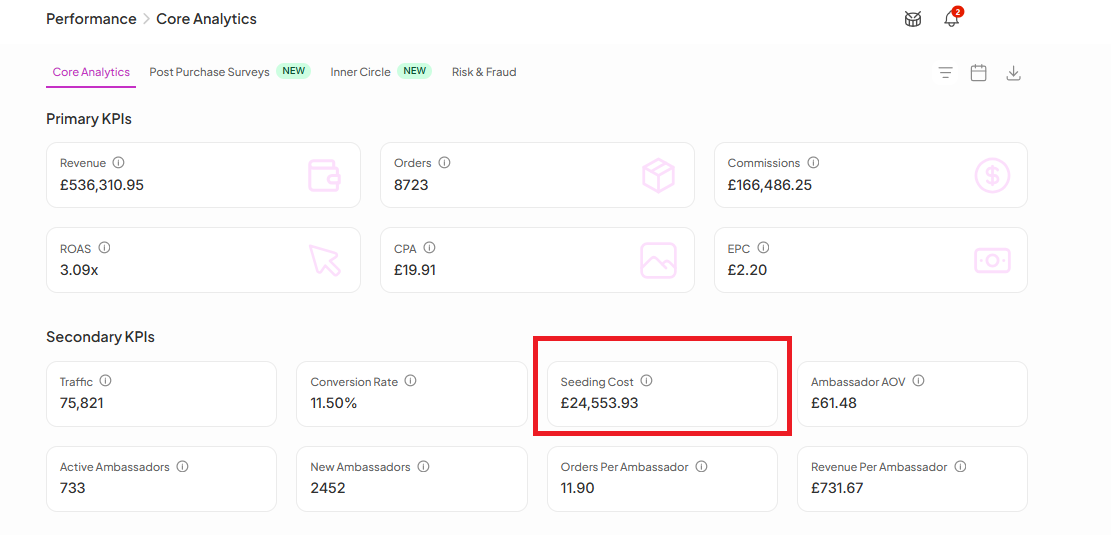The height and width of the screenshot is (535, 1111).
Task: Show info for Orders Per Ambassador
Action: pyautogui.click(x=701, y=466)
